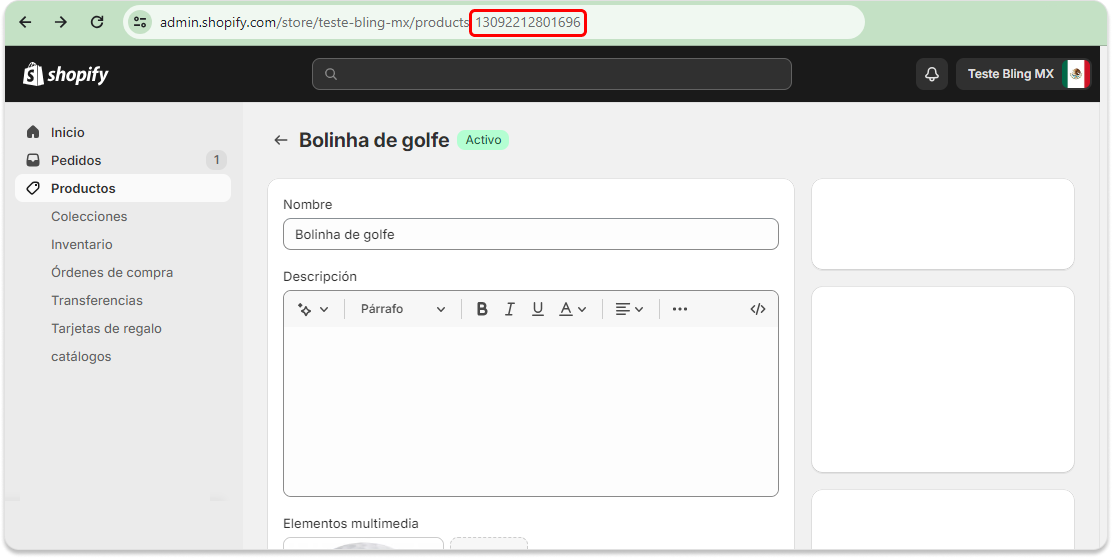Open Párrafo style dropdown

click(403, 309)
